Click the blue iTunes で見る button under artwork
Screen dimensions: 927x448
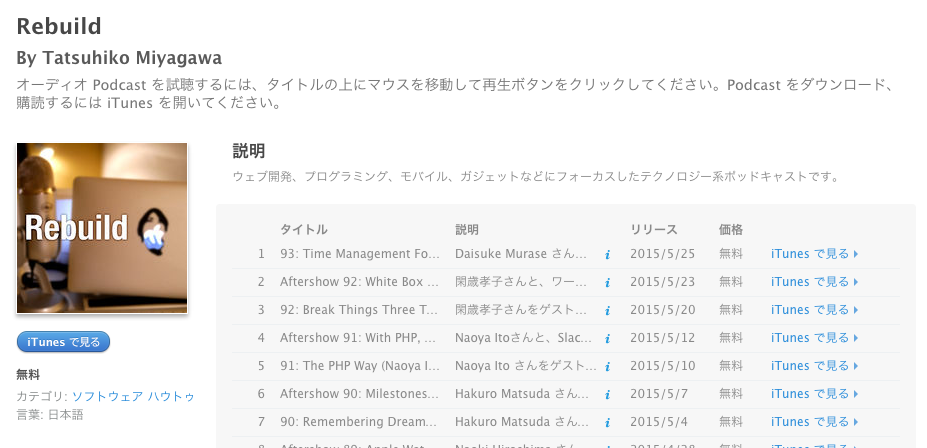[x=63, y=342]
